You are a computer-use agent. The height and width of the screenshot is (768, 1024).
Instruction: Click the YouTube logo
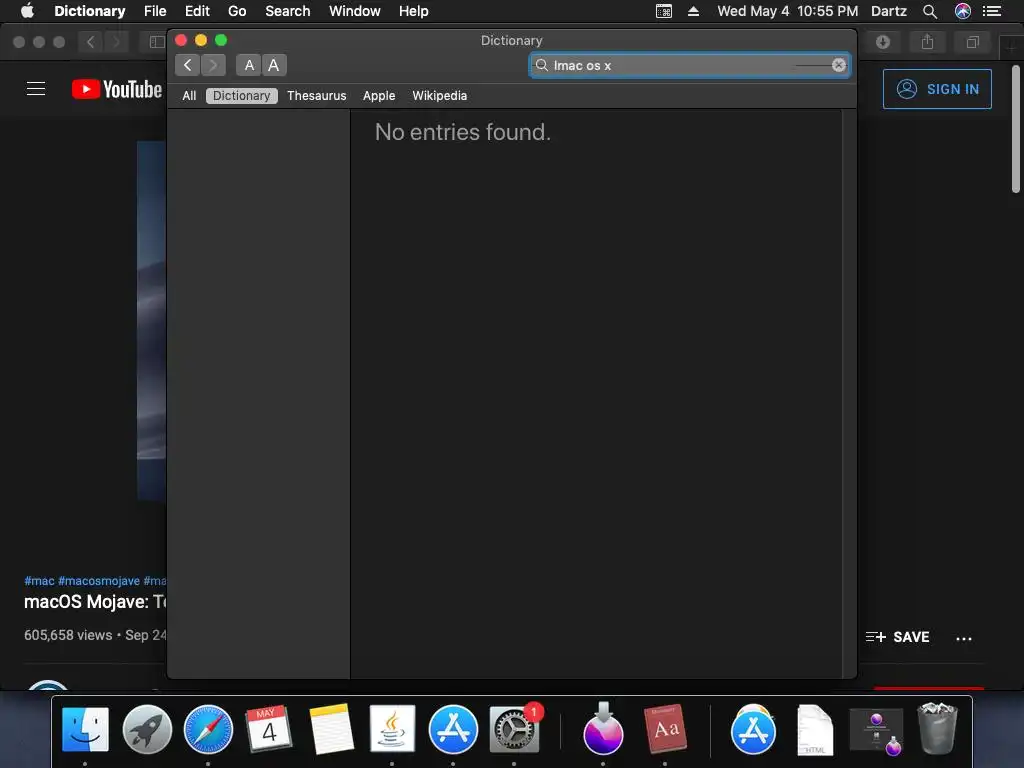(117, 89)
